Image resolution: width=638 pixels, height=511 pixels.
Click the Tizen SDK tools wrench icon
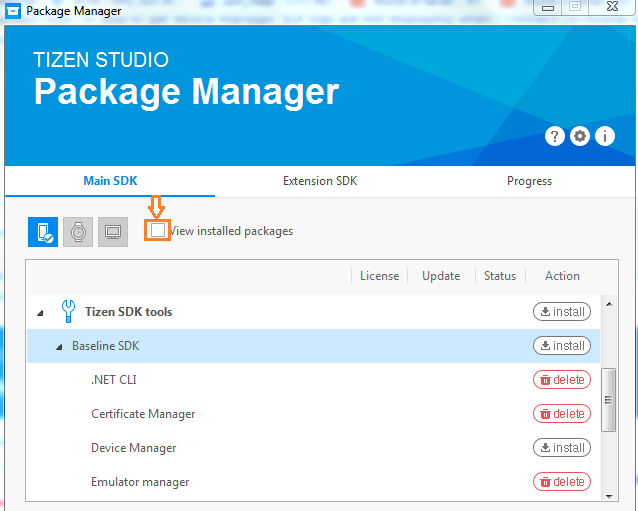69,312
